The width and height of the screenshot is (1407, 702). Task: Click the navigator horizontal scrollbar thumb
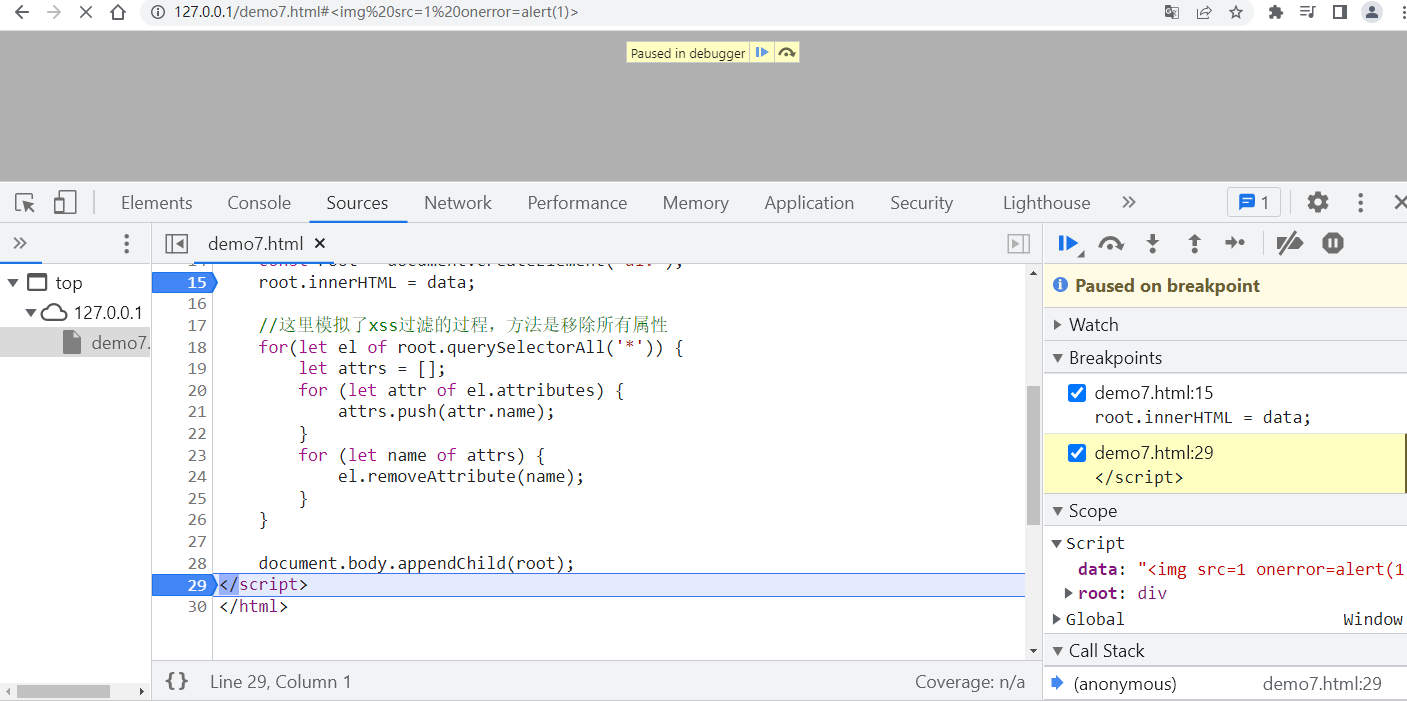(x=63, y=691)
